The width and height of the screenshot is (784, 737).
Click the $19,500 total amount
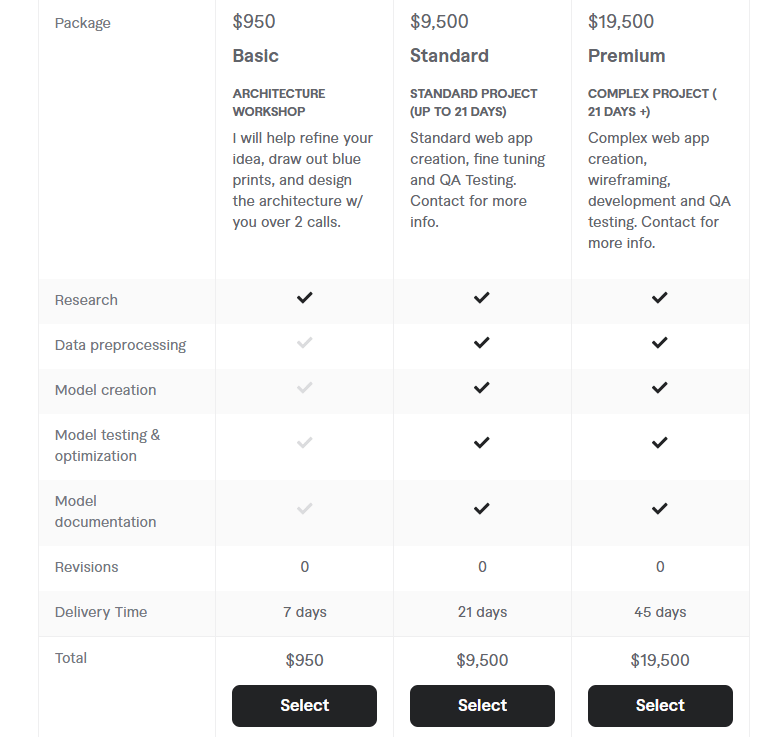660,660
